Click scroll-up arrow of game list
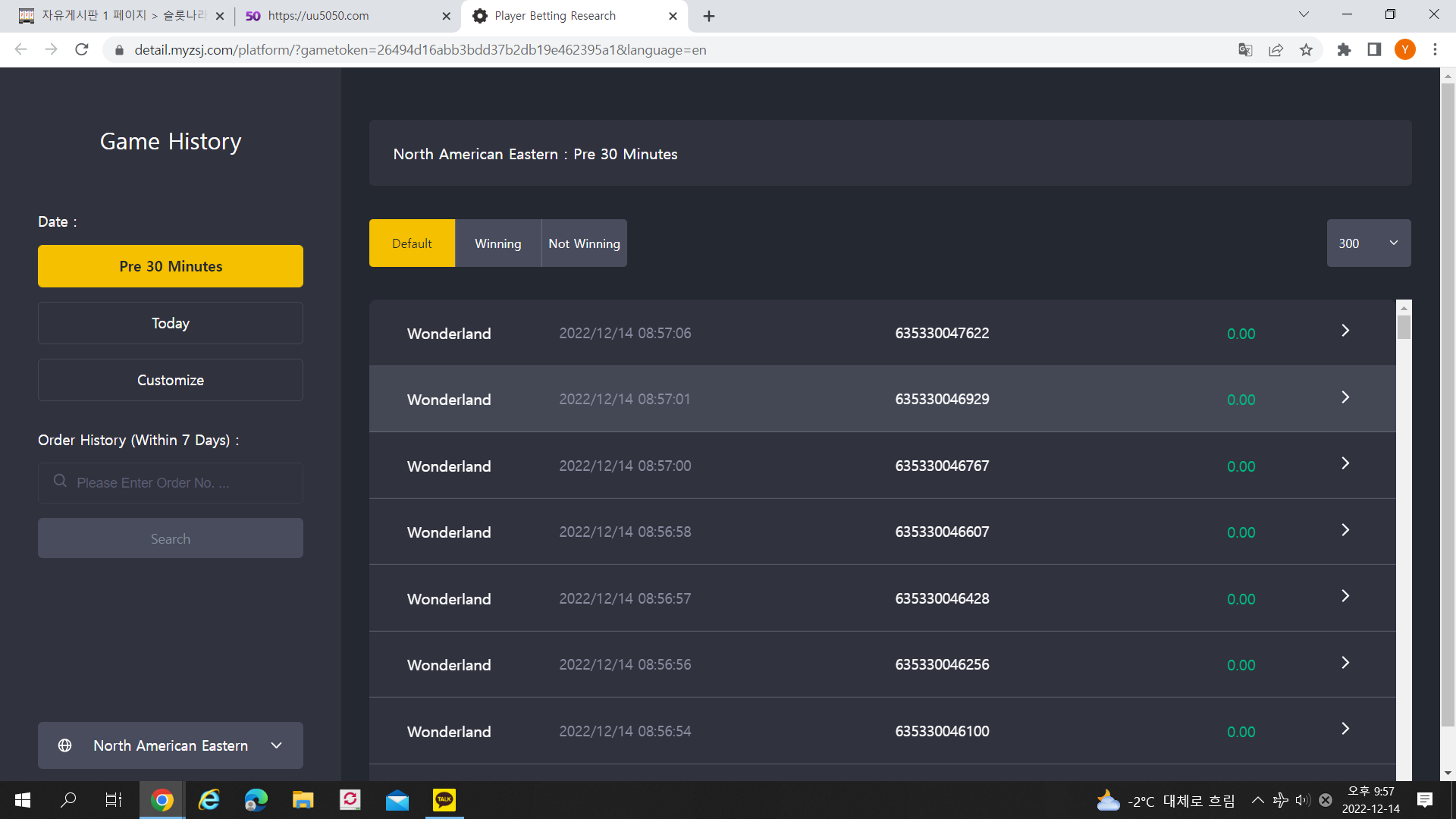The width and height of the screenshot is (1456, 819). (1404, 307)
